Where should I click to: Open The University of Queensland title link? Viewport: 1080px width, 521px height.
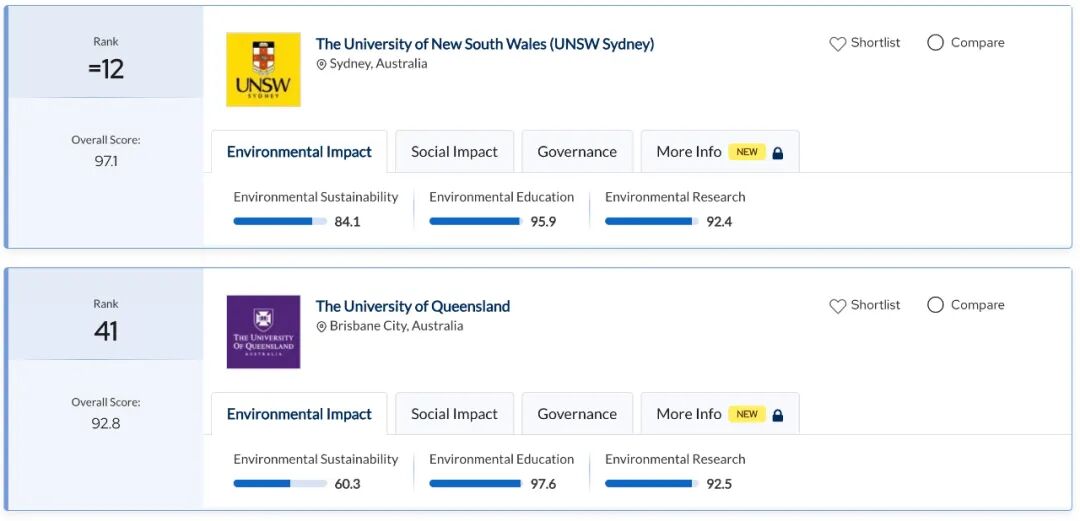pos(413,306)
